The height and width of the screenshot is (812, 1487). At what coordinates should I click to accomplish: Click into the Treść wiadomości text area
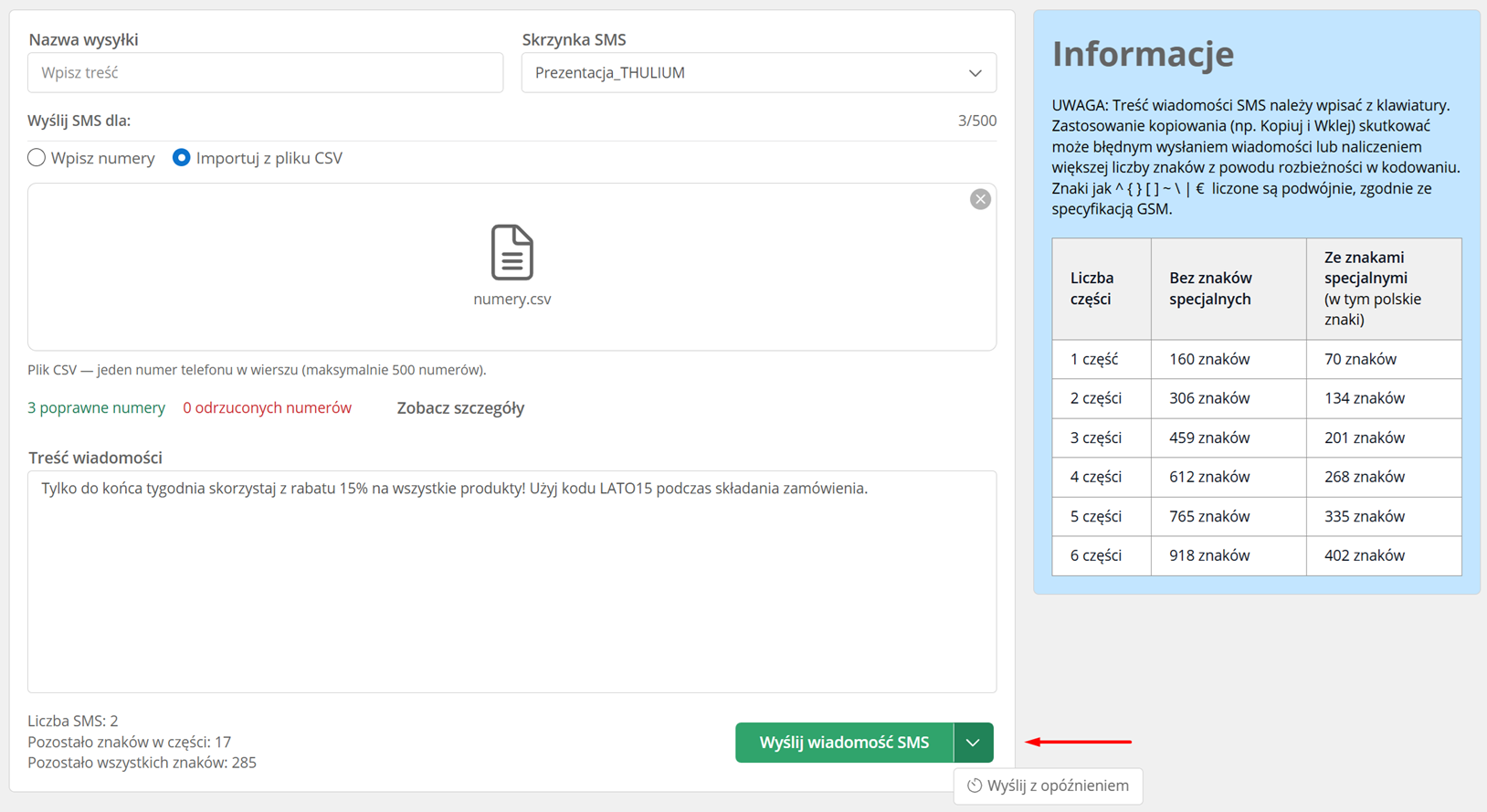coord(511,582)
